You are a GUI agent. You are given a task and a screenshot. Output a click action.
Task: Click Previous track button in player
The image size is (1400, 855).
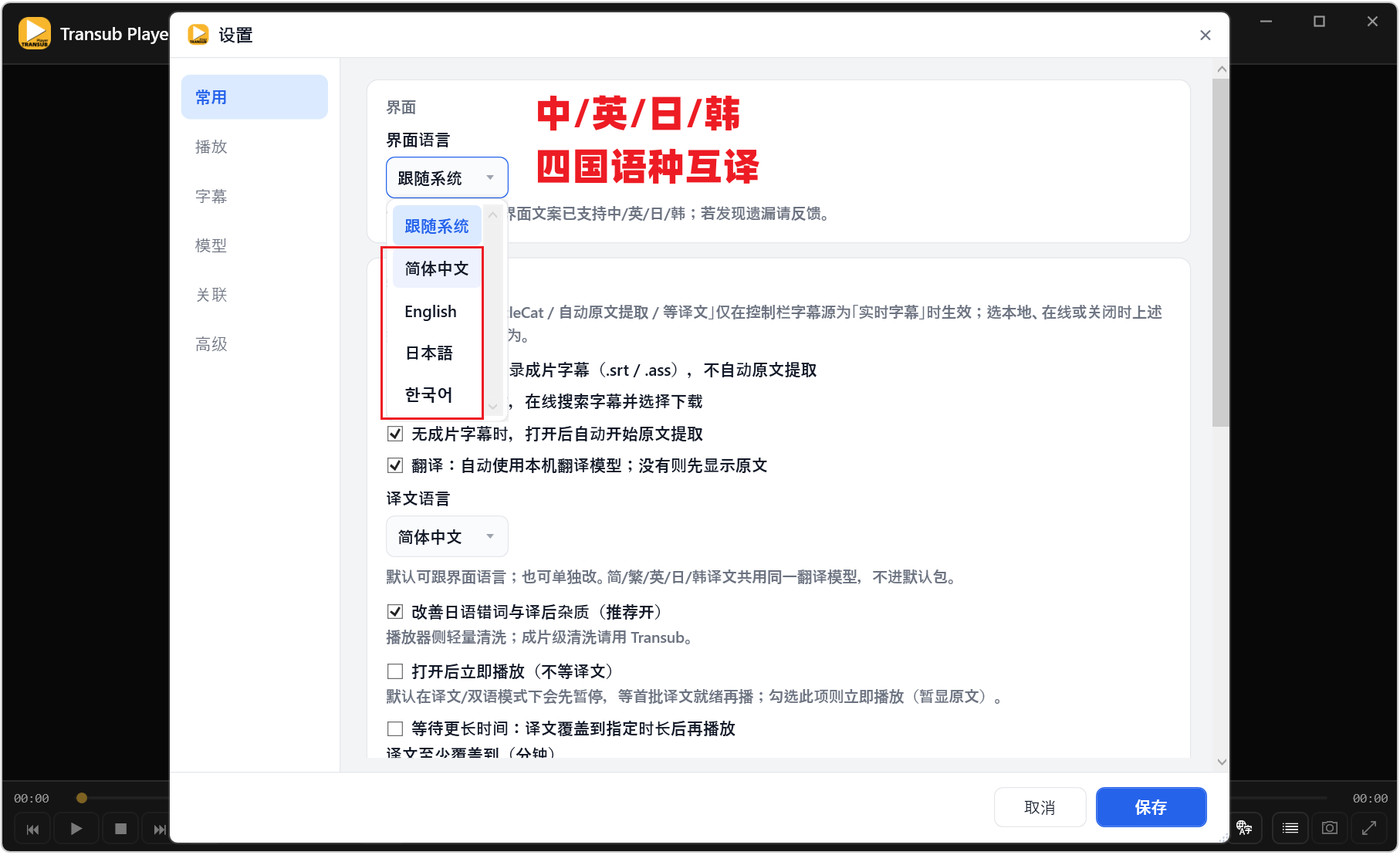pos(32,829)
